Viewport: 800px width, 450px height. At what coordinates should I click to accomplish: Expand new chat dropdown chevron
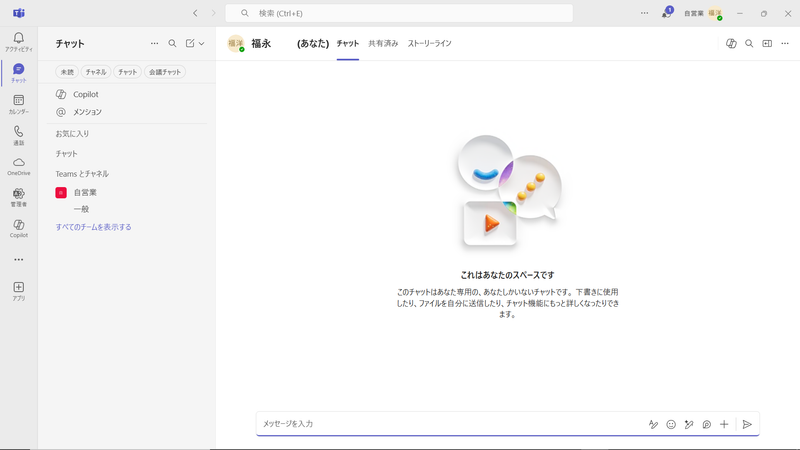pyautogui.click(x=202, y=44)
